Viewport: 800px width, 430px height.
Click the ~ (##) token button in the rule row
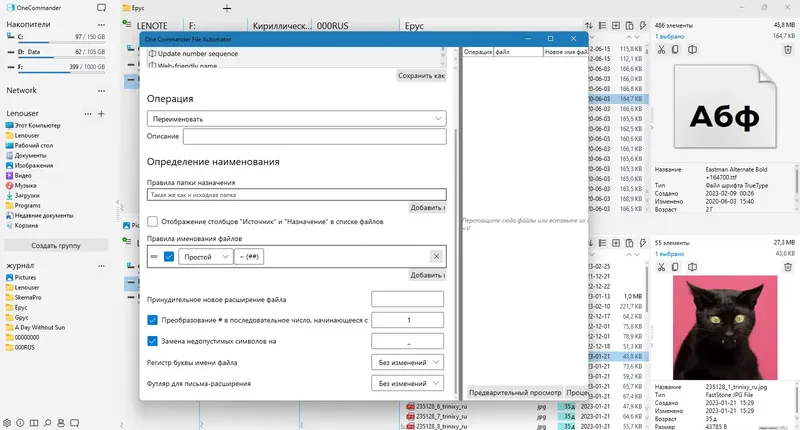(x=249, y=257)
